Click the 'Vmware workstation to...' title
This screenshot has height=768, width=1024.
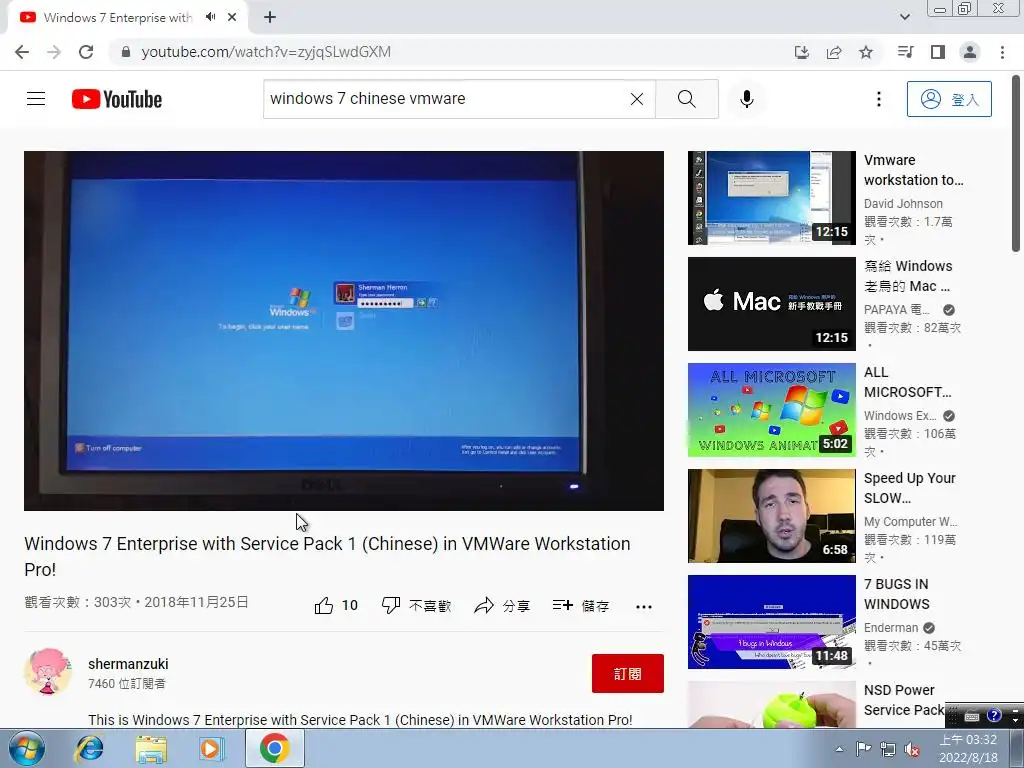914,170
